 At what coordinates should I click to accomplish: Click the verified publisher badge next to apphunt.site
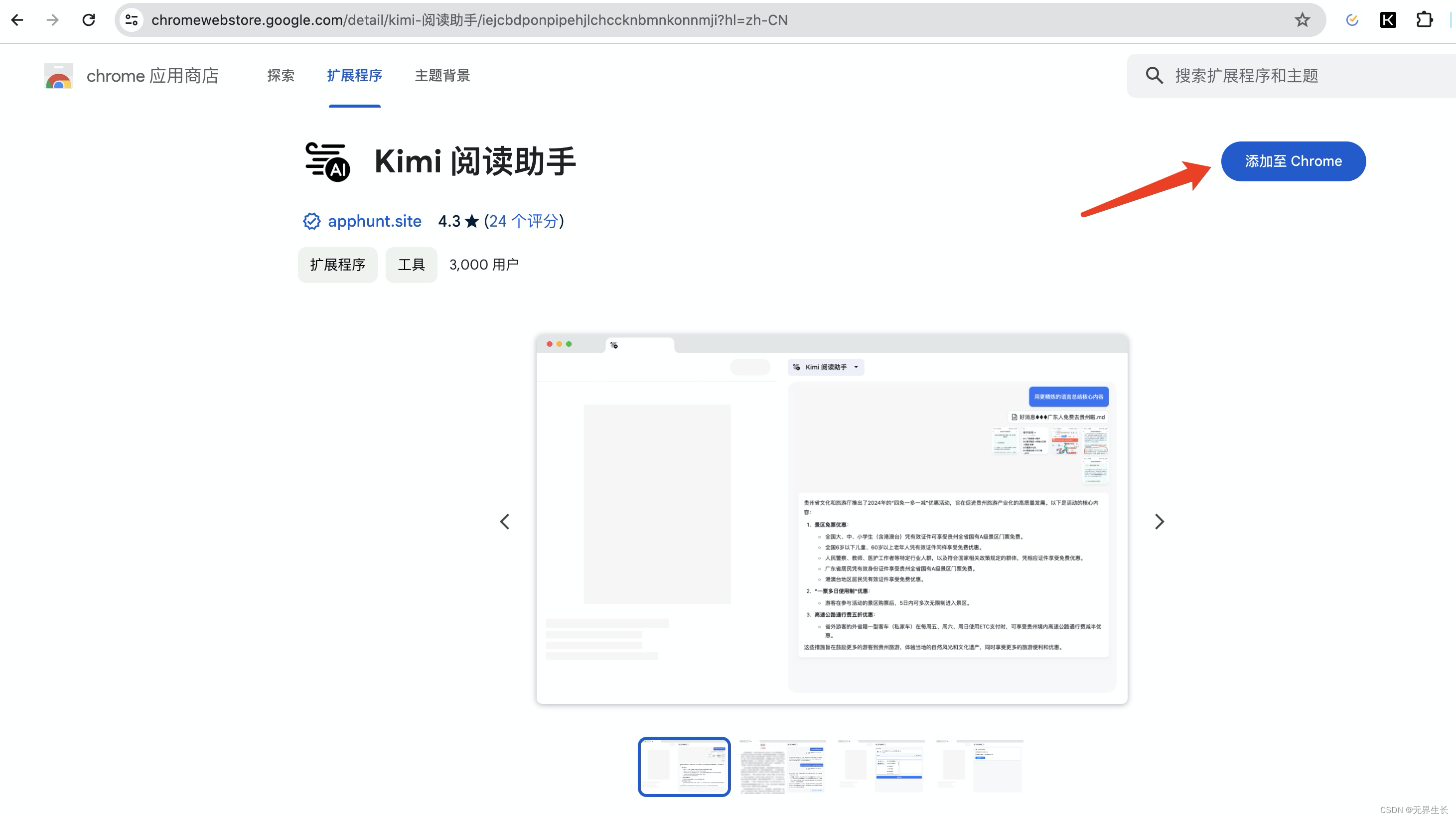(311, 221)
